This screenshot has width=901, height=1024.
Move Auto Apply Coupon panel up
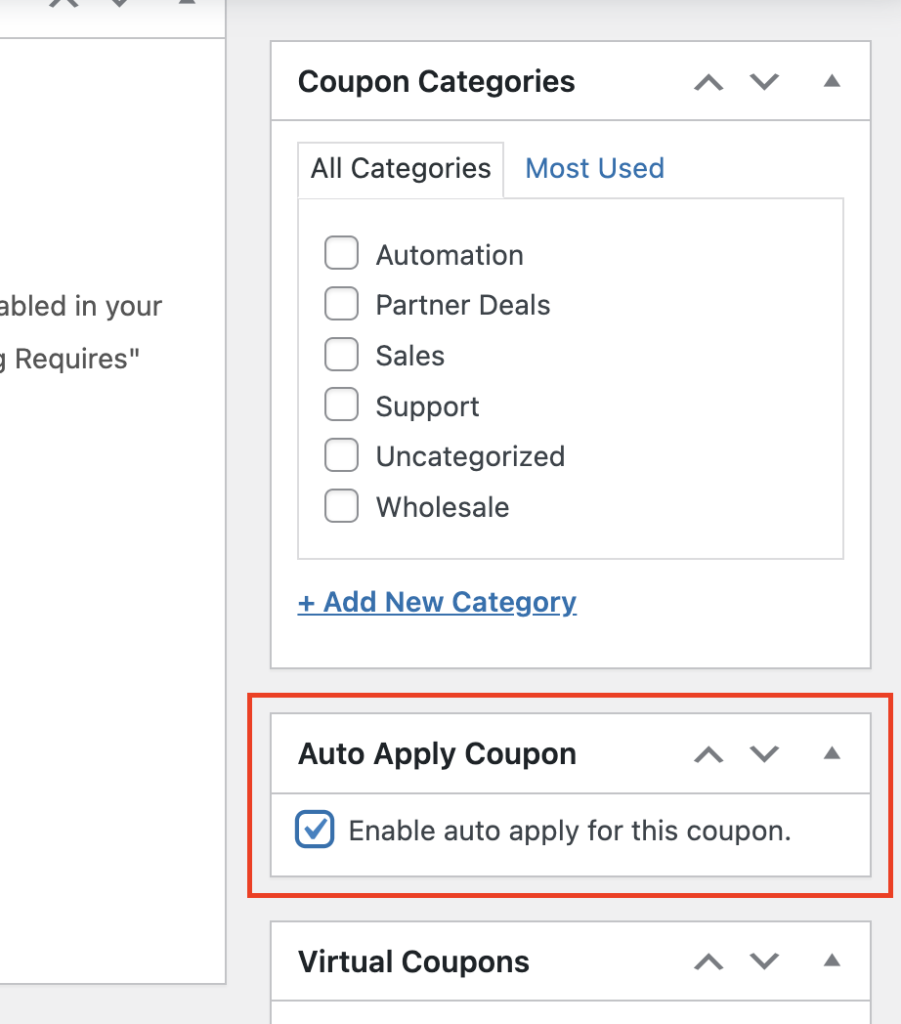(708, 754)
